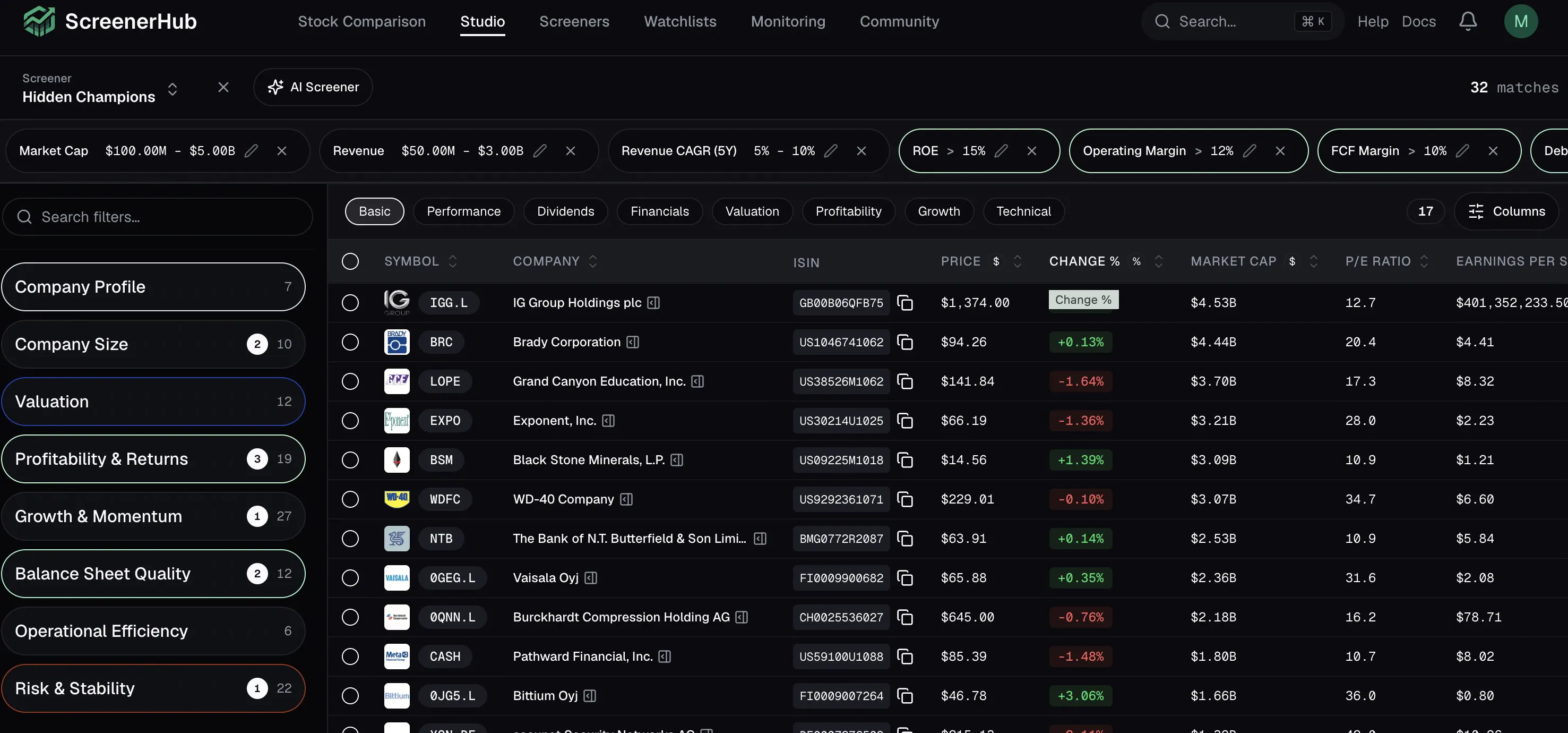Open the Help link

click(x=1373, y=21)
